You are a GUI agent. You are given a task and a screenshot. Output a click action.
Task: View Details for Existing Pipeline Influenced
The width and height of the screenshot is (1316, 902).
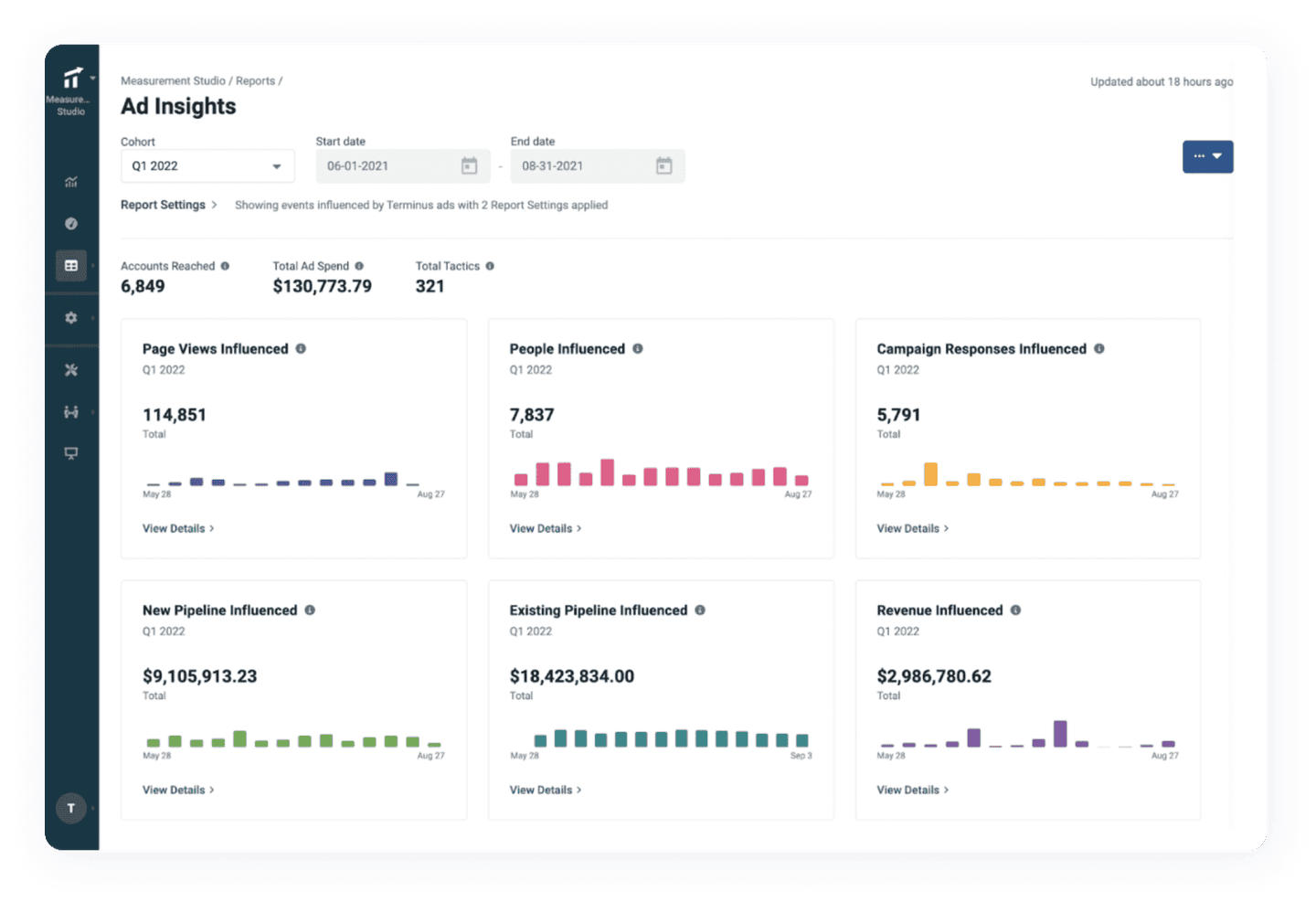click(546, 790)
